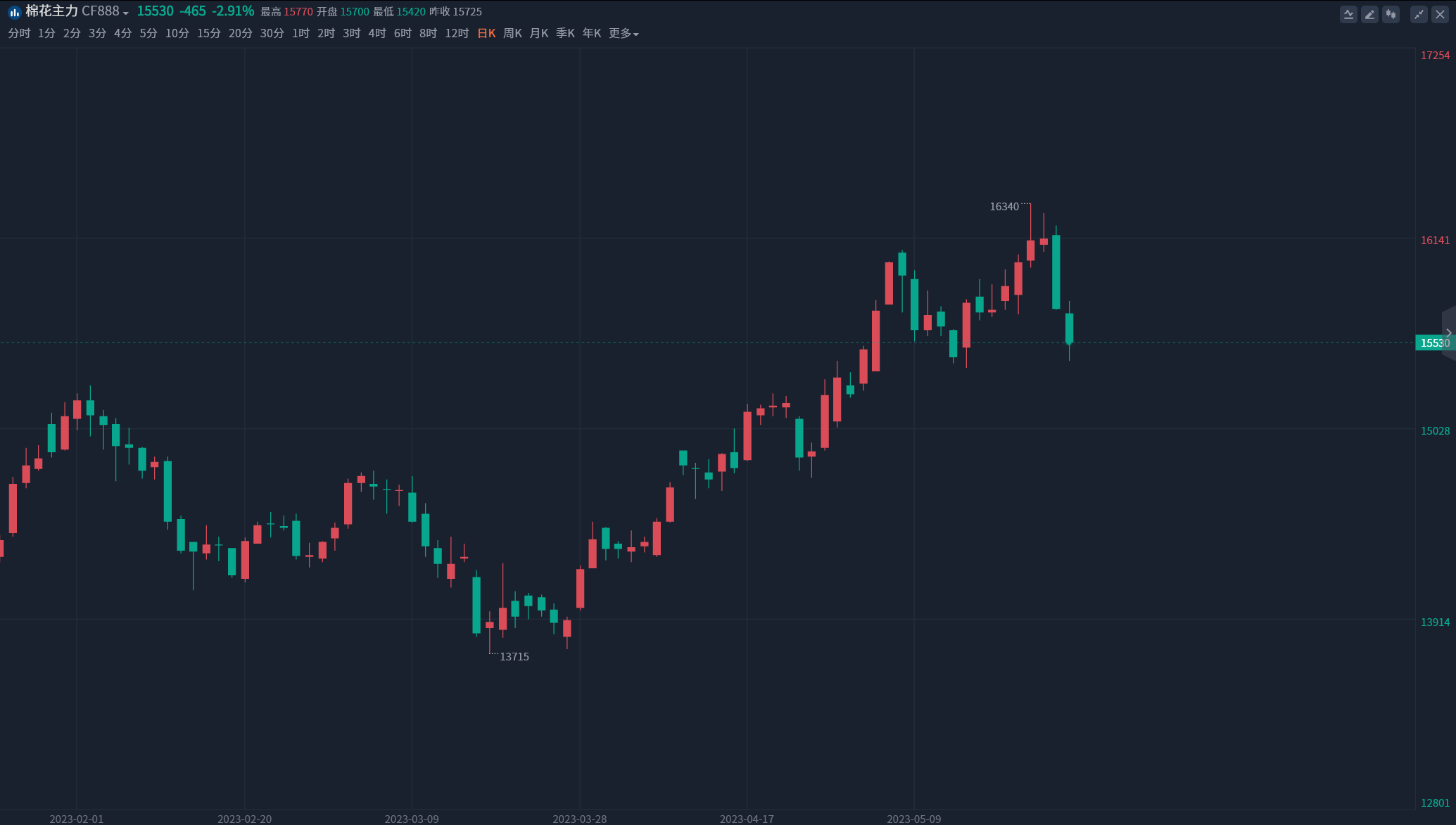Expand the 更多 timeframe dropdown
Image resolution: width=1456 pixels, height=825 pixels.
[x=623, y=33]
